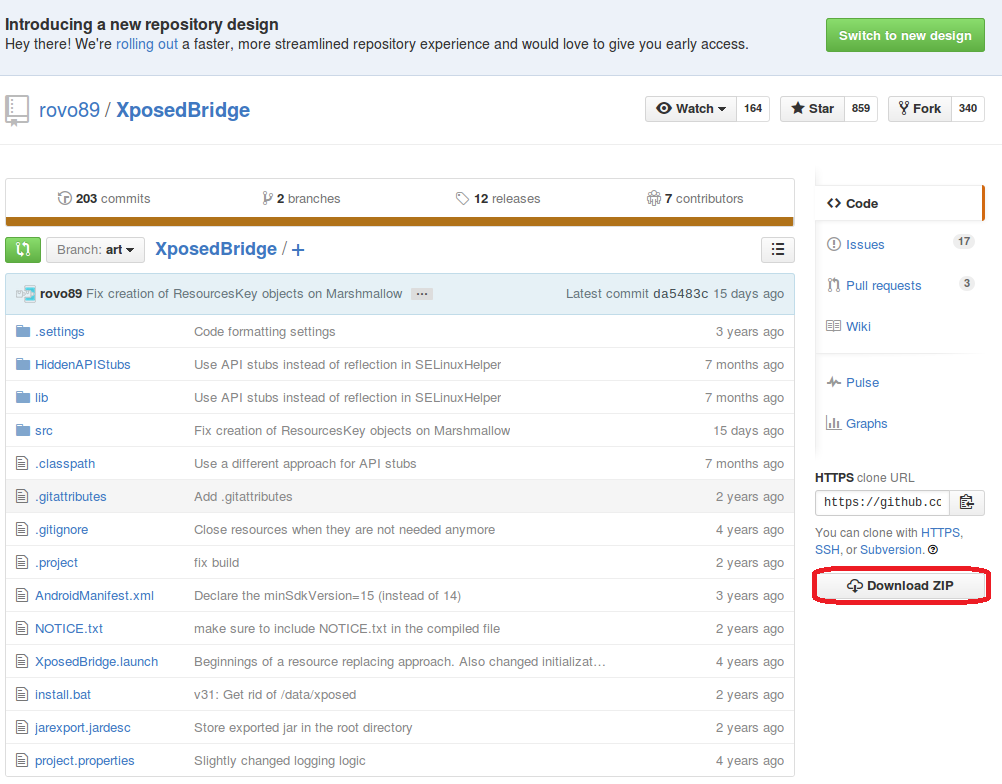The width and height of the screenshot is (1002, 784).
Task: Open the .gitignore file
Action: point(61,530)
